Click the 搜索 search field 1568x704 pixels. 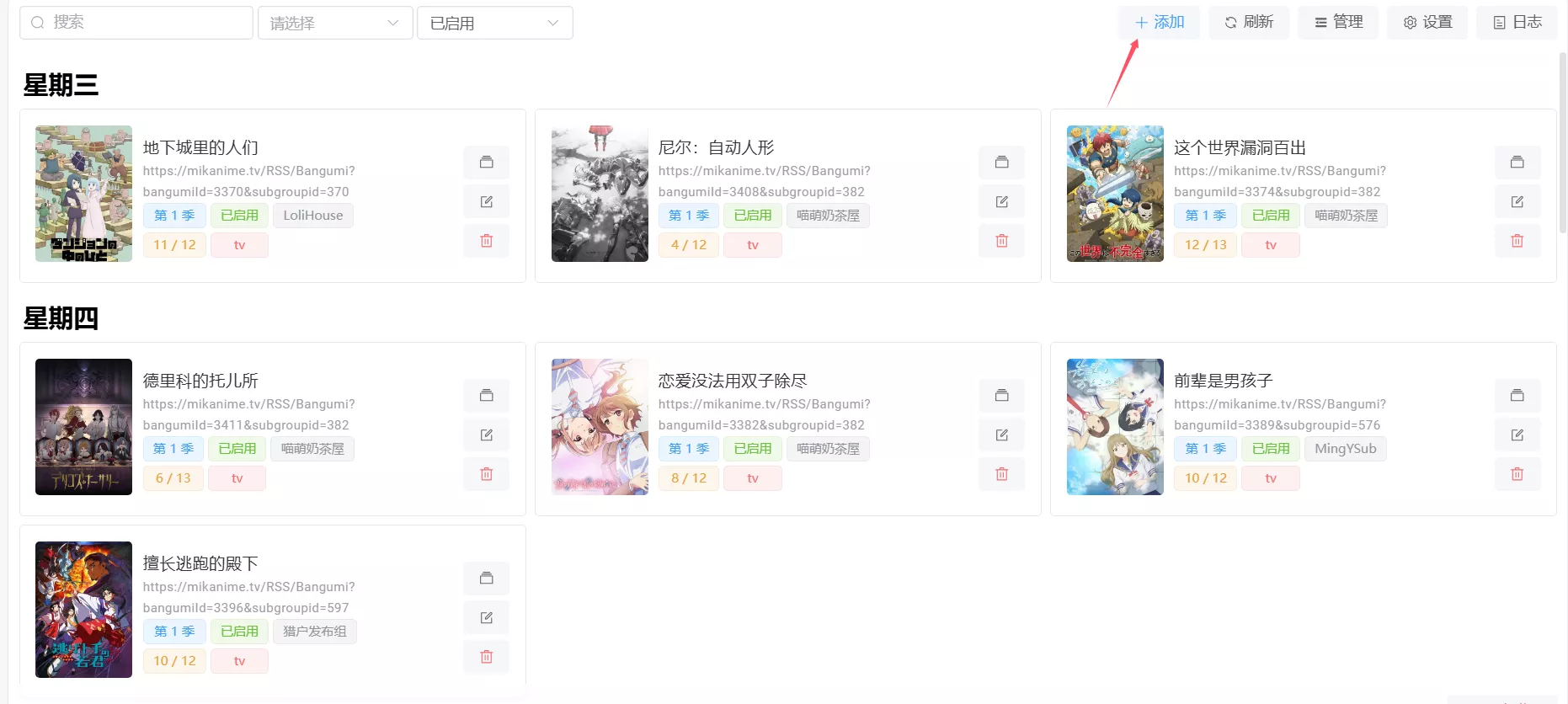coord(136,23)
